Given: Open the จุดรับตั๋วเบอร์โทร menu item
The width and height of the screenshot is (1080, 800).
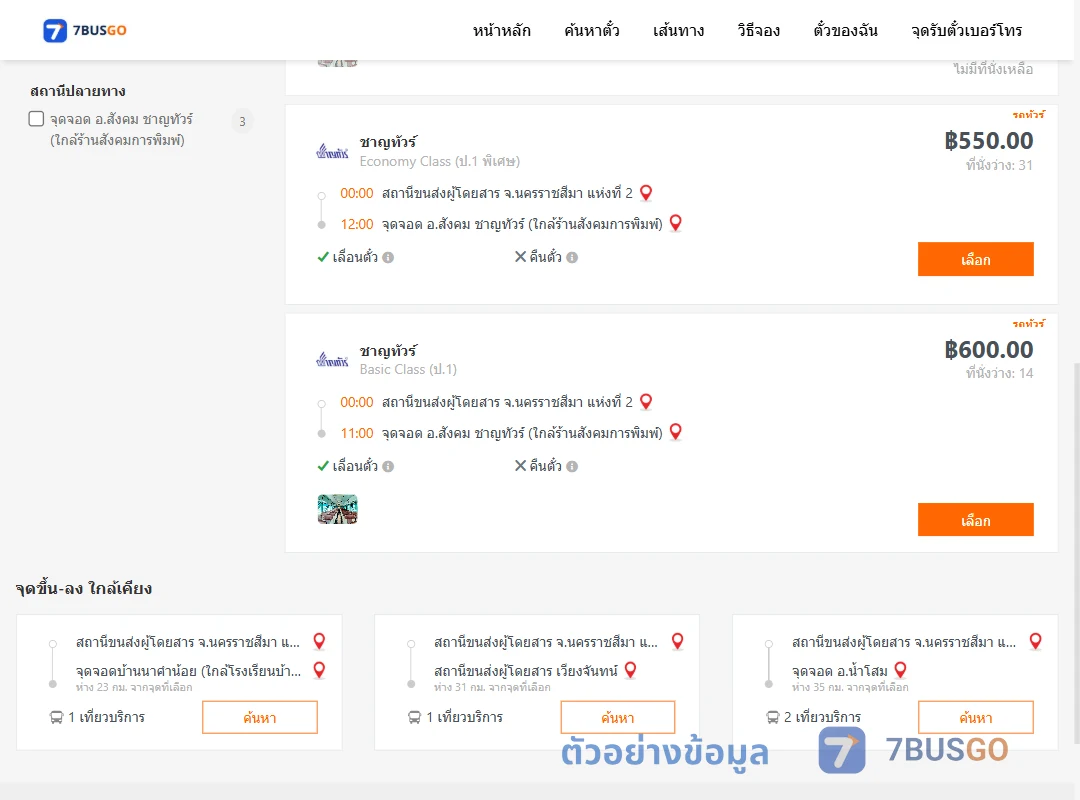Looking at the screenshot, I should [966, 30].
